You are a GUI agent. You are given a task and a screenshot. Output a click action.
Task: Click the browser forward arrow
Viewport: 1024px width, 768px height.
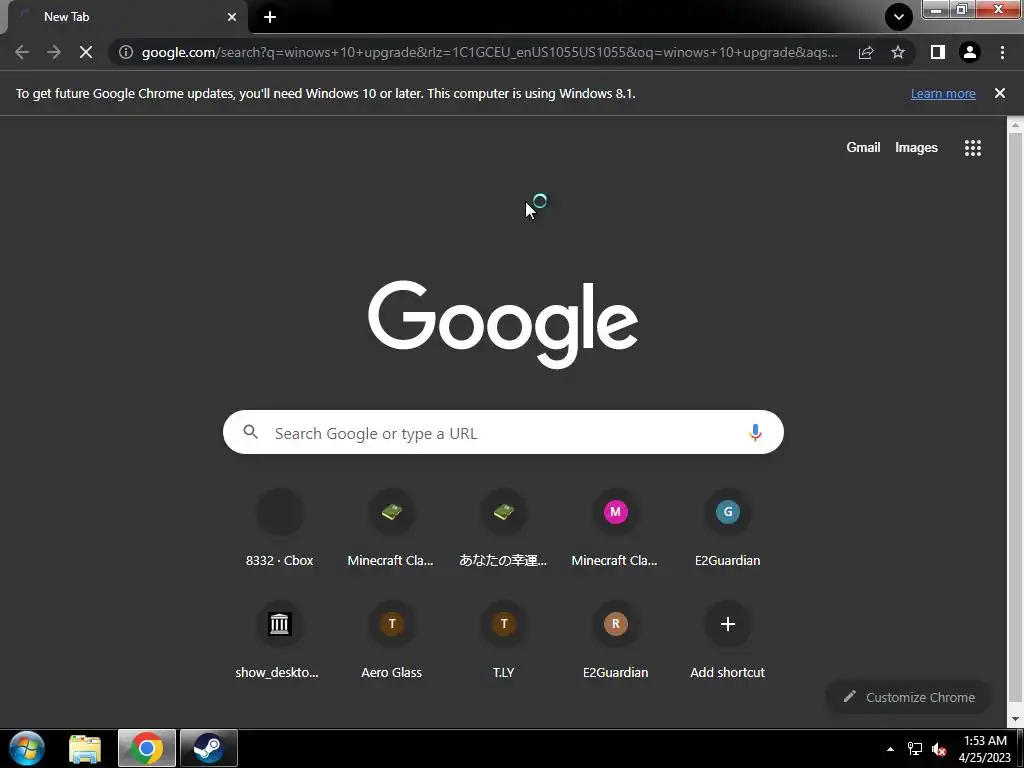pos(54,52)
